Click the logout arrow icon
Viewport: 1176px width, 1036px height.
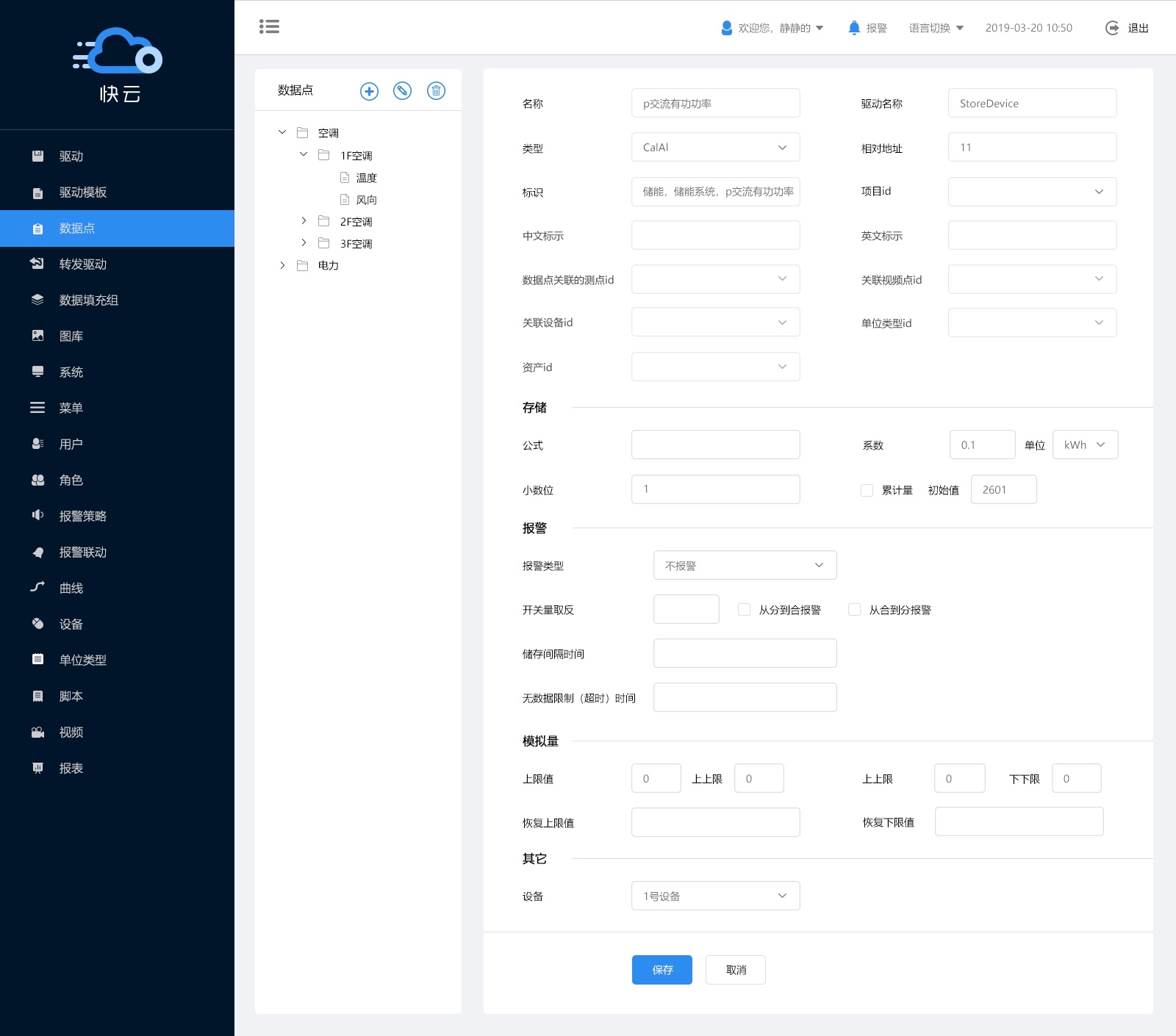pos(1112,28)
